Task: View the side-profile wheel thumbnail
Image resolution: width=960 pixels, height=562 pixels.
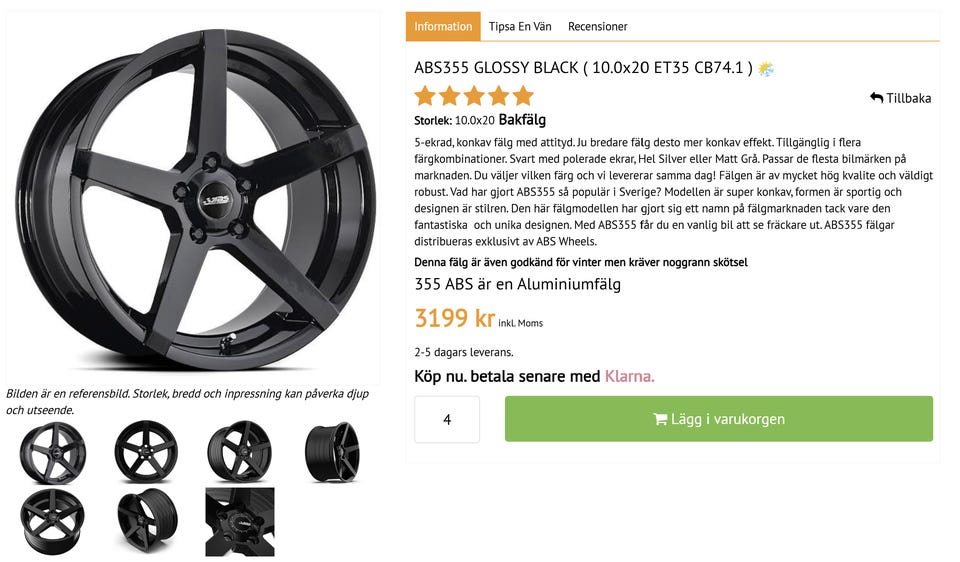Action: point(332,452)
